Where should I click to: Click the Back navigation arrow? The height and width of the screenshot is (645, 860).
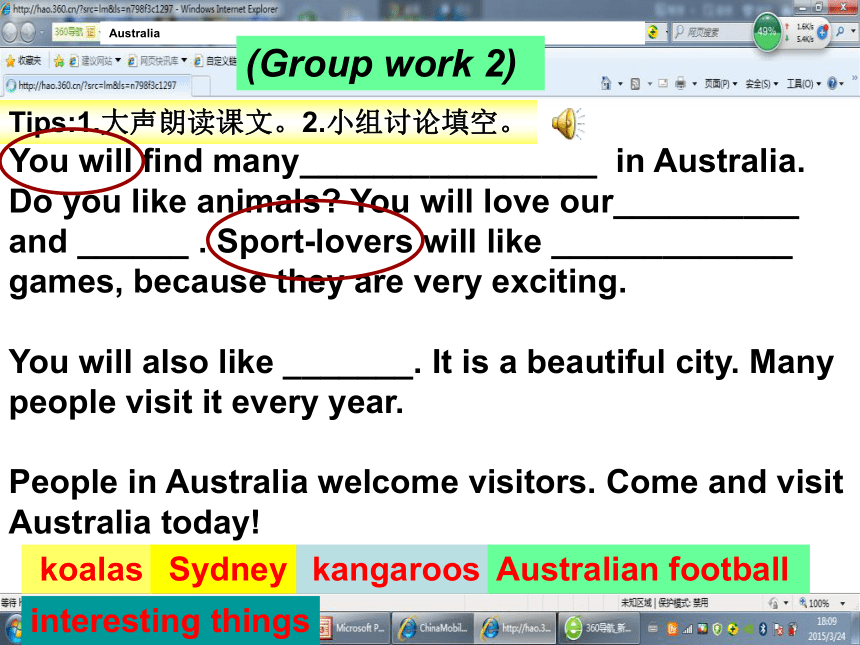pos(9,33)
